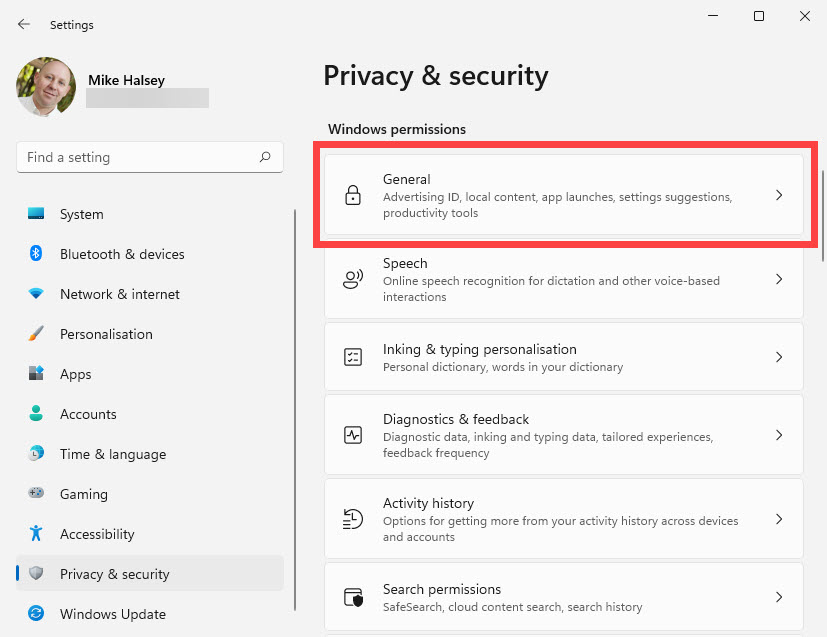
Task: Click the Bluetooth icon in sidebar
Action: click(36, 254)
